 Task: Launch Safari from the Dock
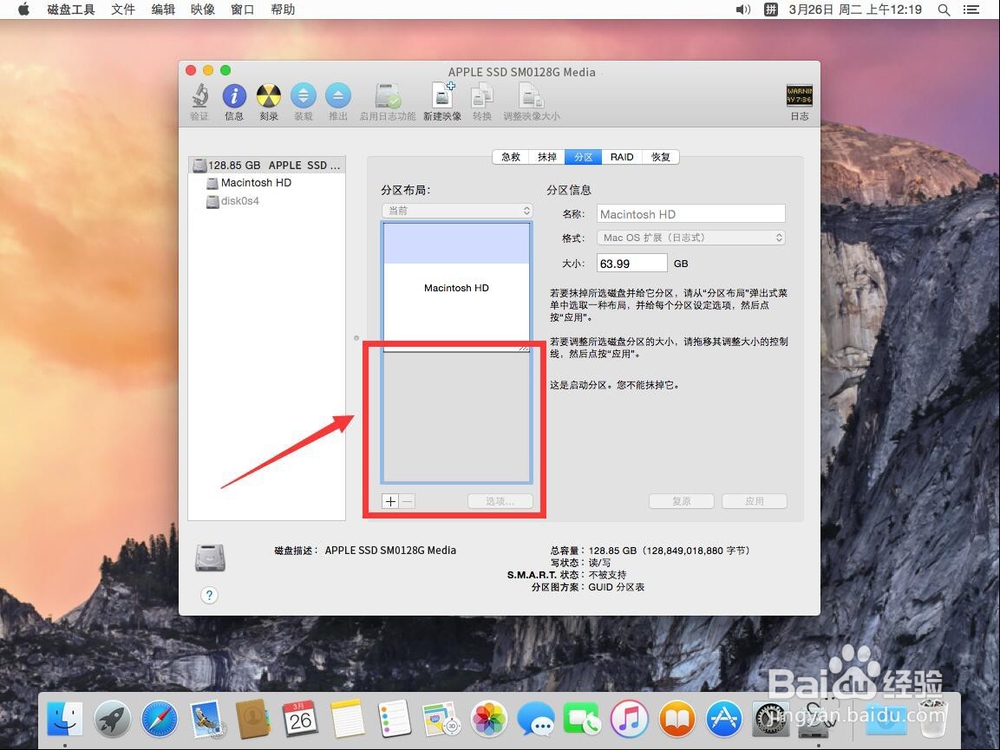[x=159, y=719]
